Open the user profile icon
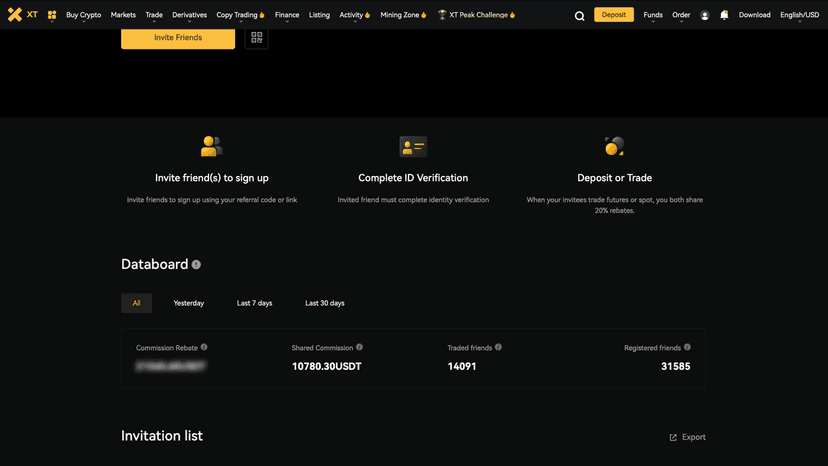Screen dimensions: 828x466 click(x=705, y=16)
